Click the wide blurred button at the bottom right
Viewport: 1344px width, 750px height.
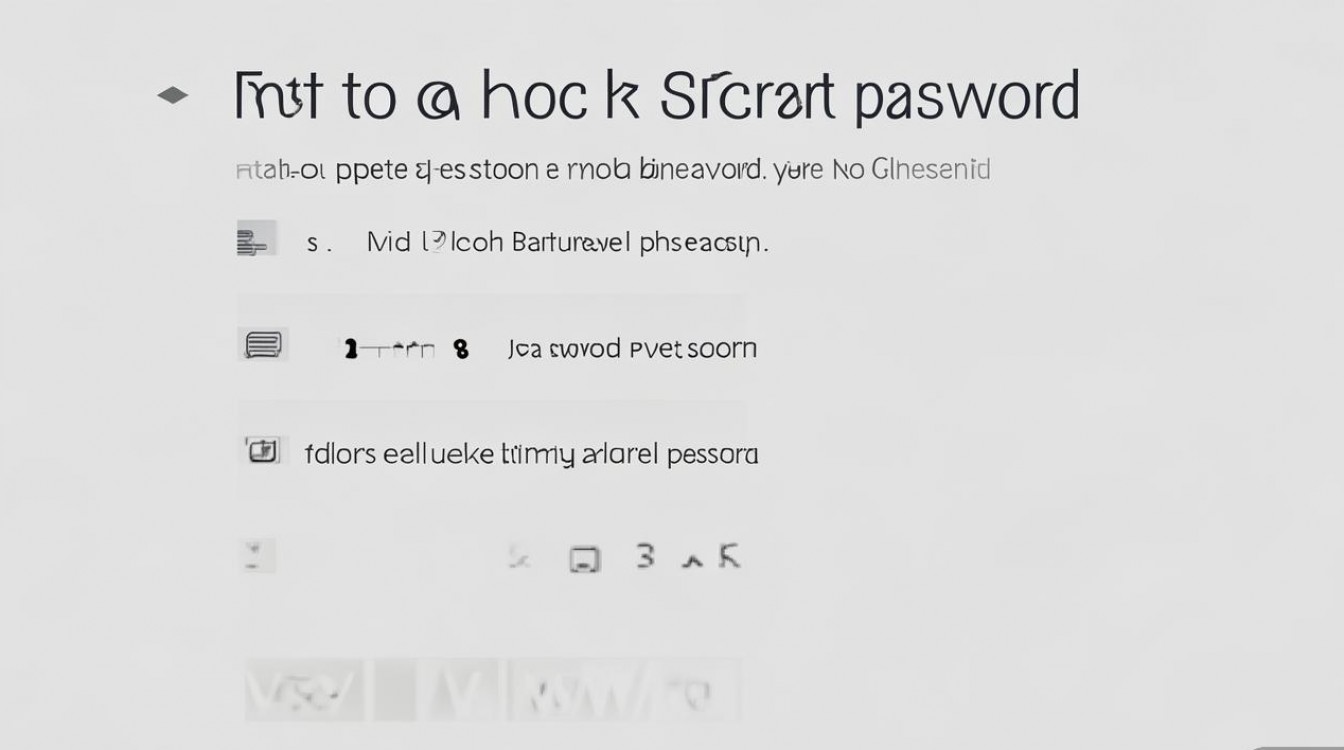point(624,690)
